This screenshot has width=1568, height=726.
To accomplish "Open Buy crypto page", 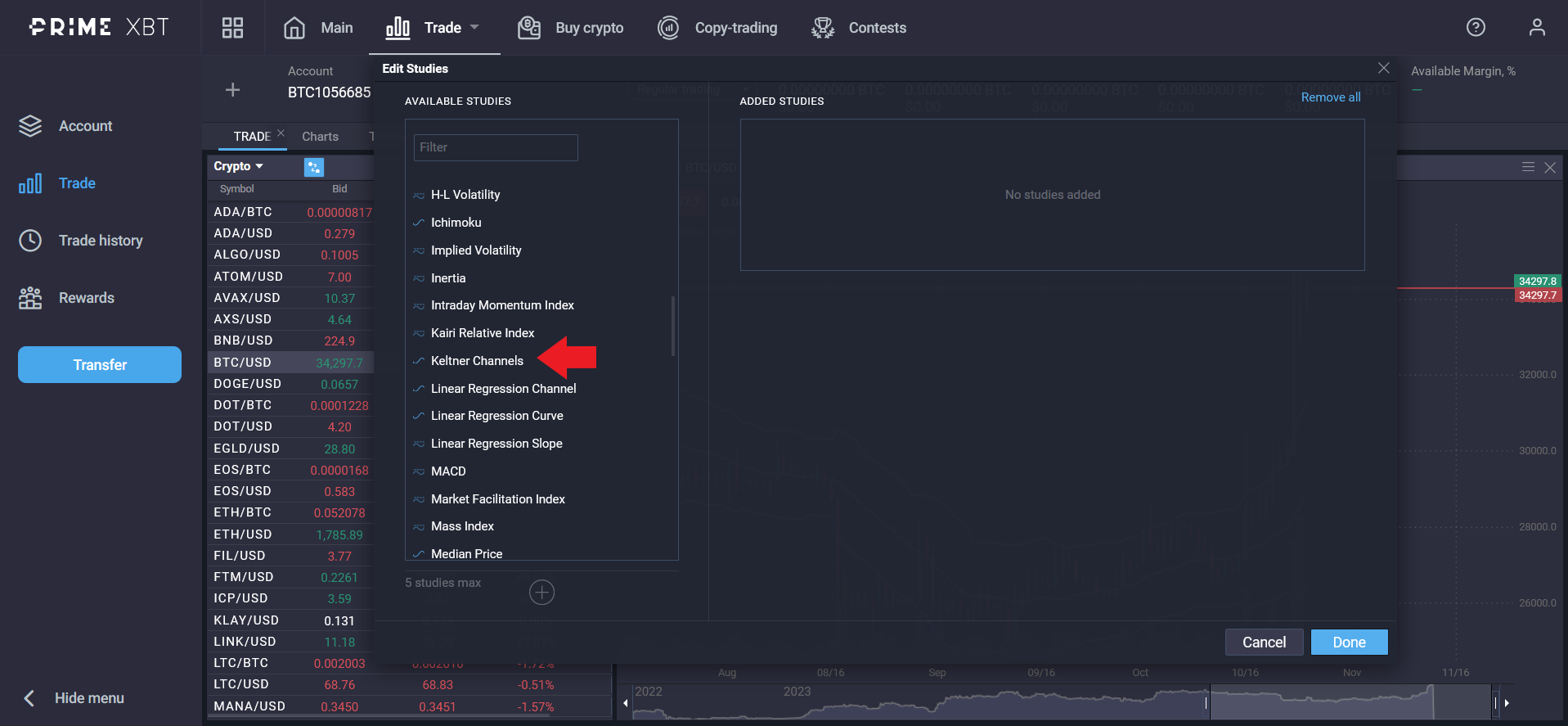I will click(571, 28).
